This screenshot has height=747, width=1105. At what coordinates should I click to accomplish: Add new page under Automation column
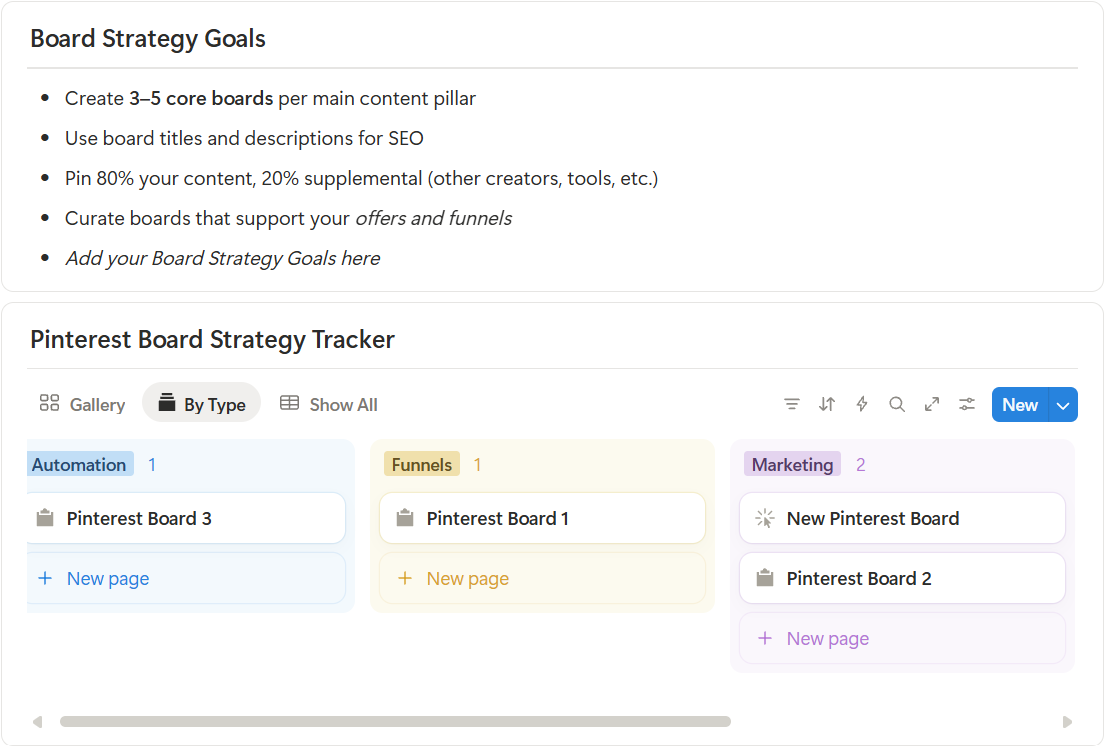pyautogui.click(x=107, y=579)
